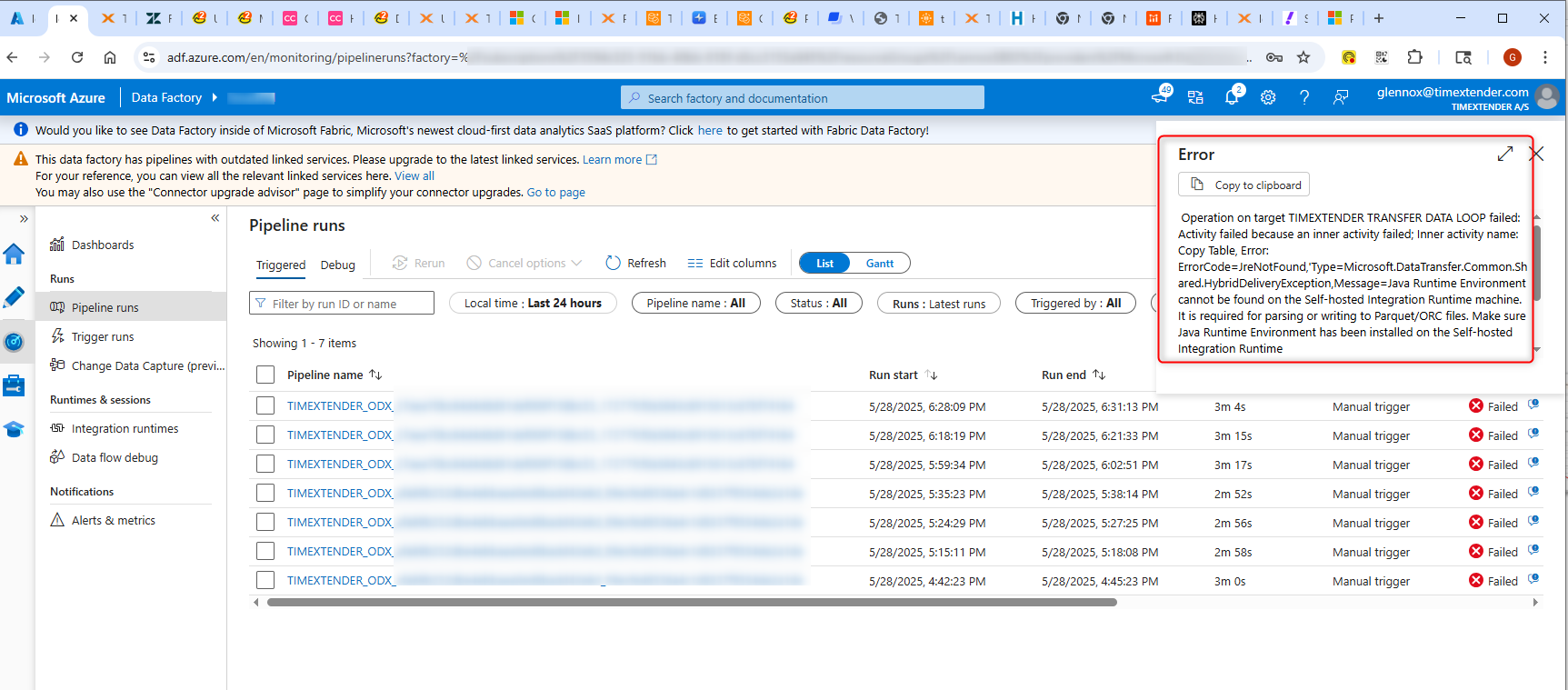Click the Go to page link

coord(555,192)
